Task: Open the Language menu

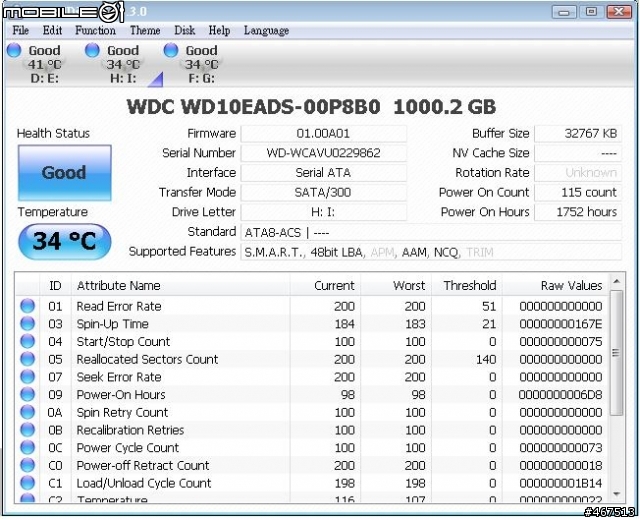Action: tap(266, 31)
